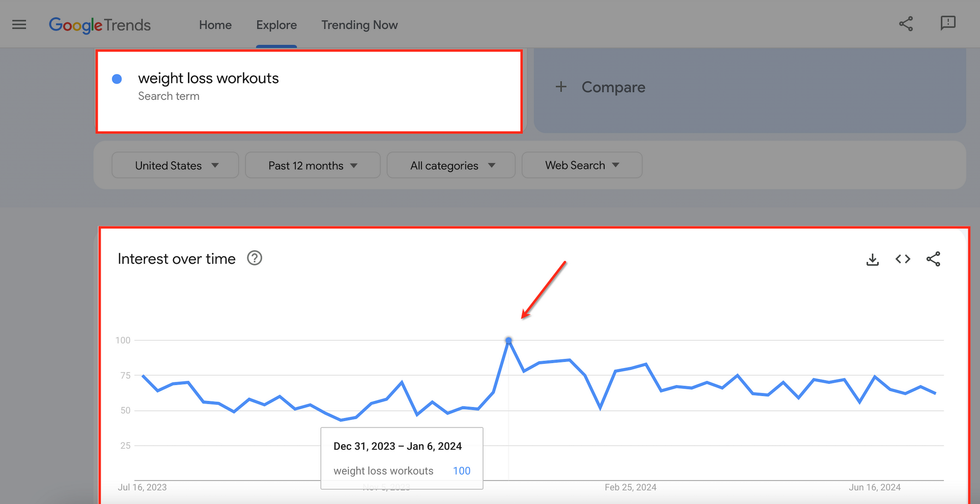The image size is (980, 504).
Task: Click the plus icon on Compare
Action: (561, 87)
